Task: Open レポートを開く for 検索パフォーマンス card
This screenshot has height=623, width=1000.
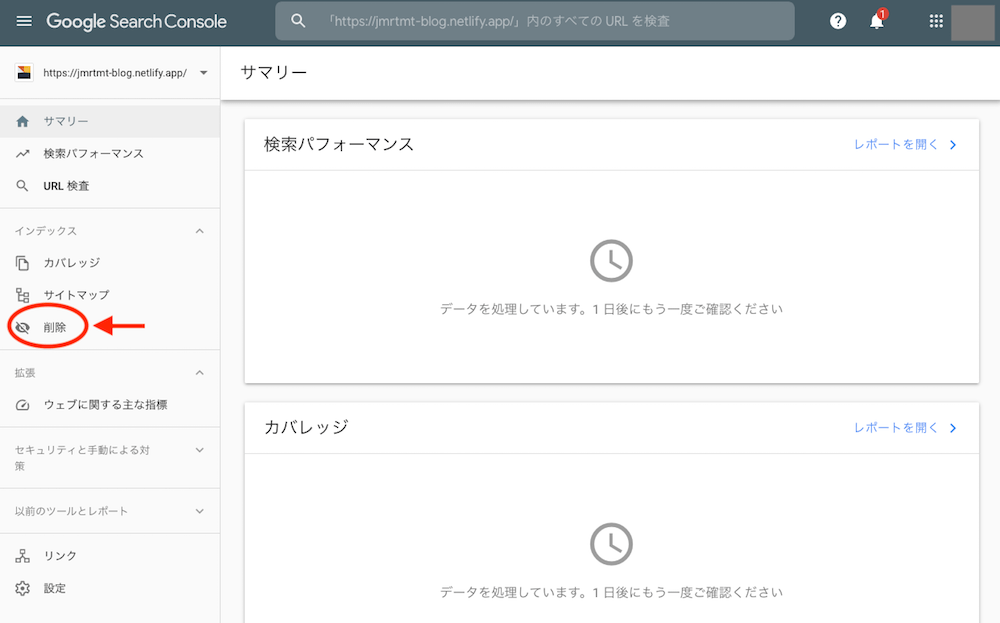Action: coord(896,145)
